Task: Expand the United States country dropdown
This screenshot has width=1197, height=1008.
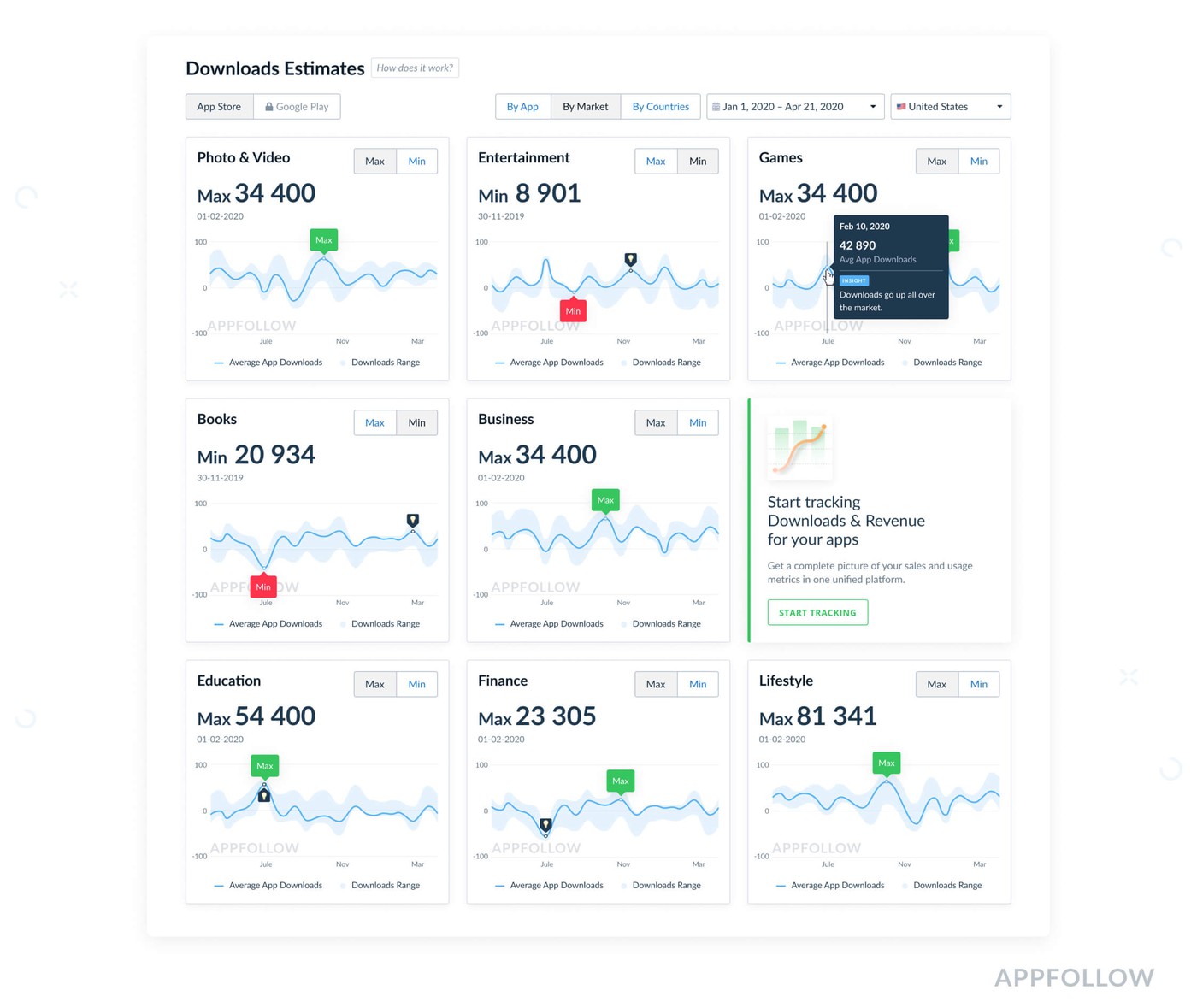Action: point(999,107)
